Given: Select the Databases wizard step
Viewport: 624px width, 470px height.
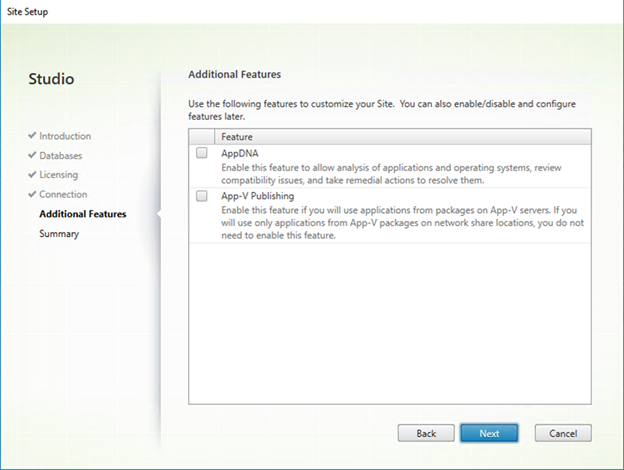Looking at the screenshot, I should point(60,156).
